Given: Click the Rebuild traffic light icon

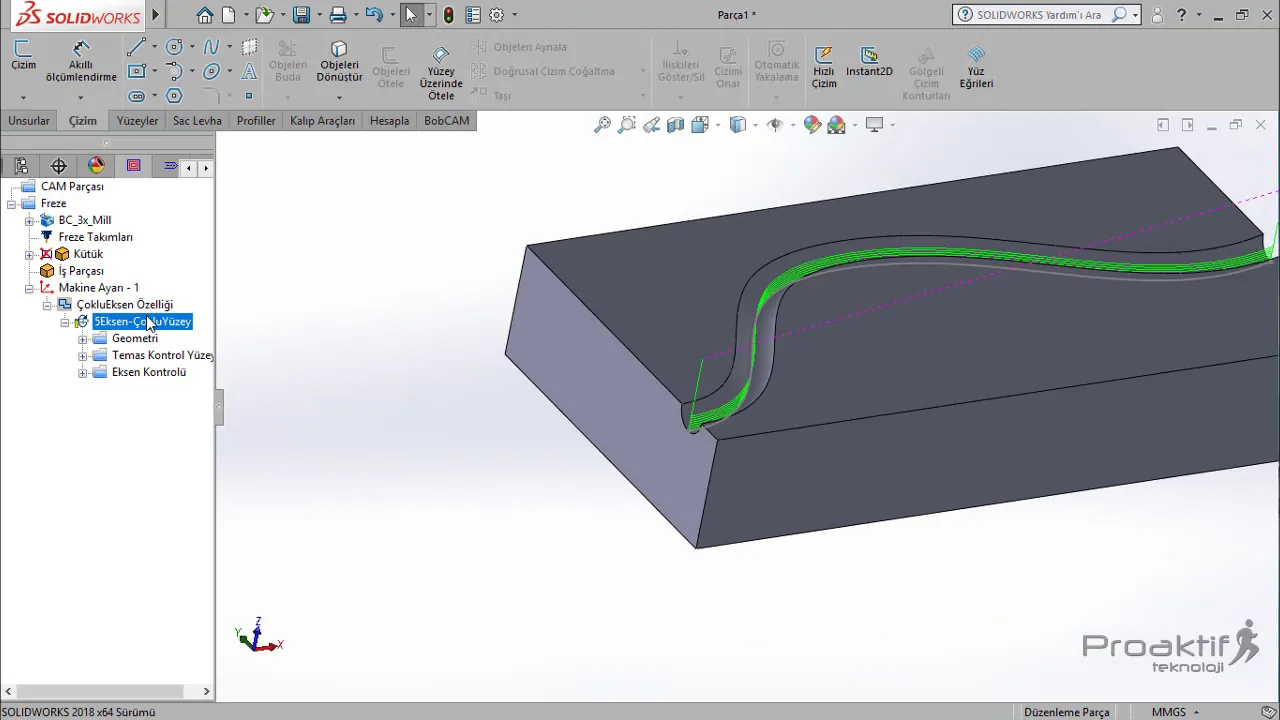Looking at the screenshot, I should pos(448,15).
